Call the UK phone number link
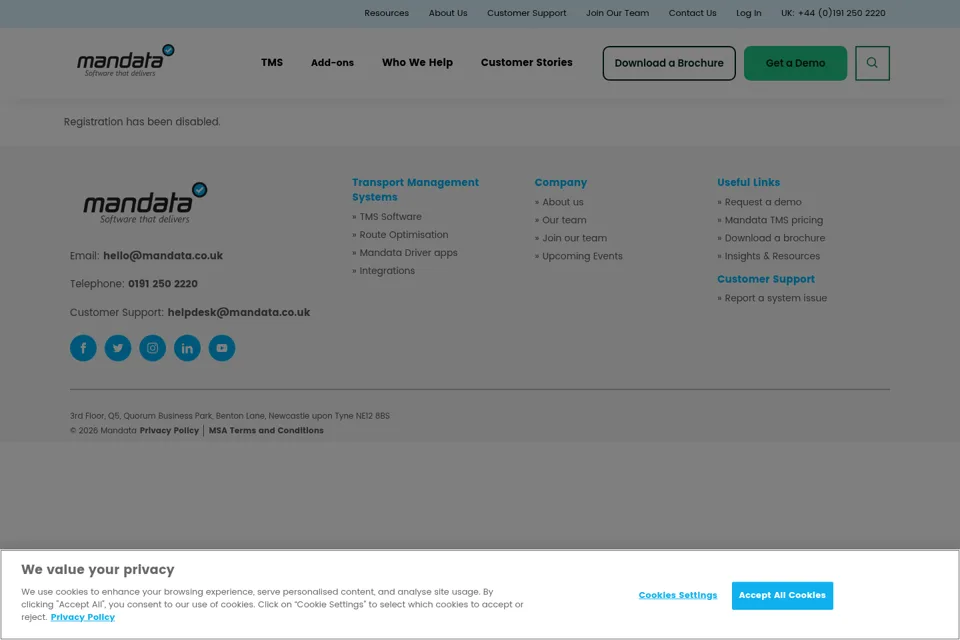The width and height of the screenshot is (960, 640). point(833,13)
